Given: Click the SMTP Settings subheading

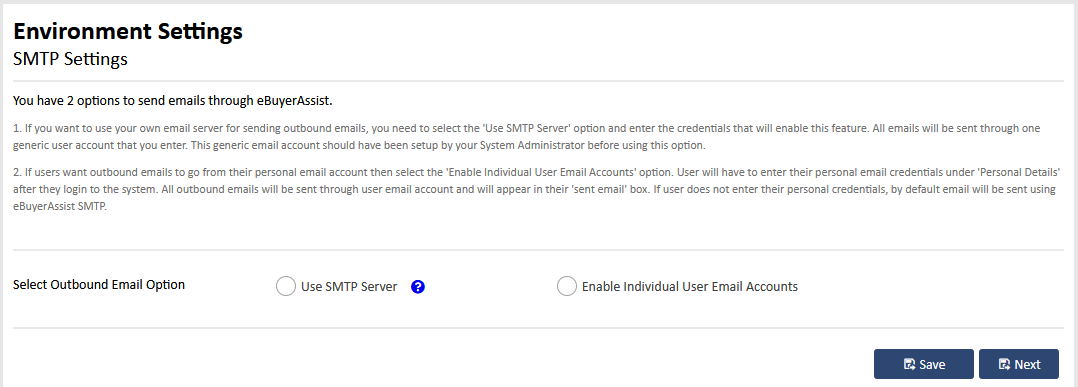Looking at the screenshot, I should coord(70,59).
